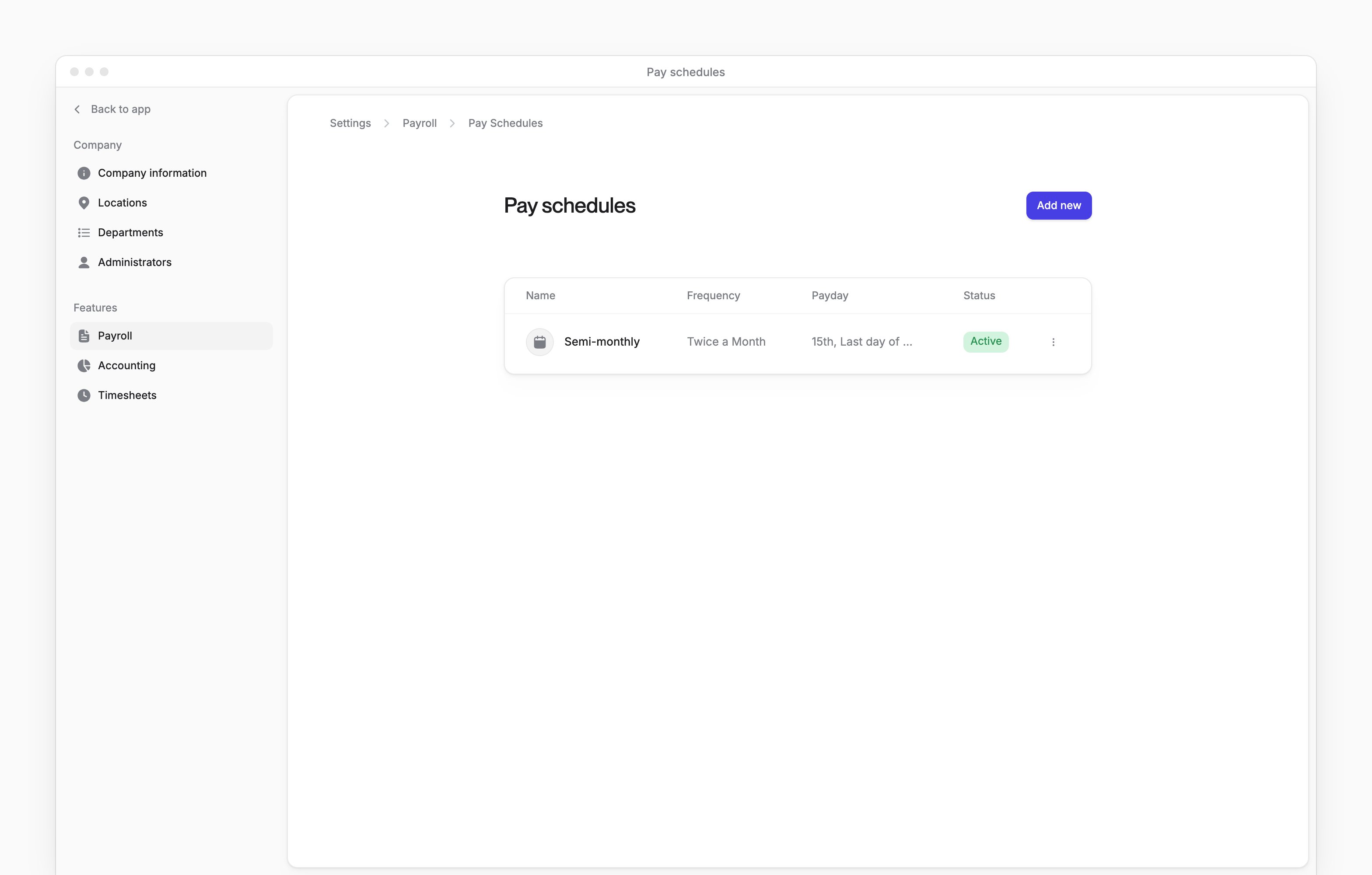Click the Features section label

pos(95,308)
